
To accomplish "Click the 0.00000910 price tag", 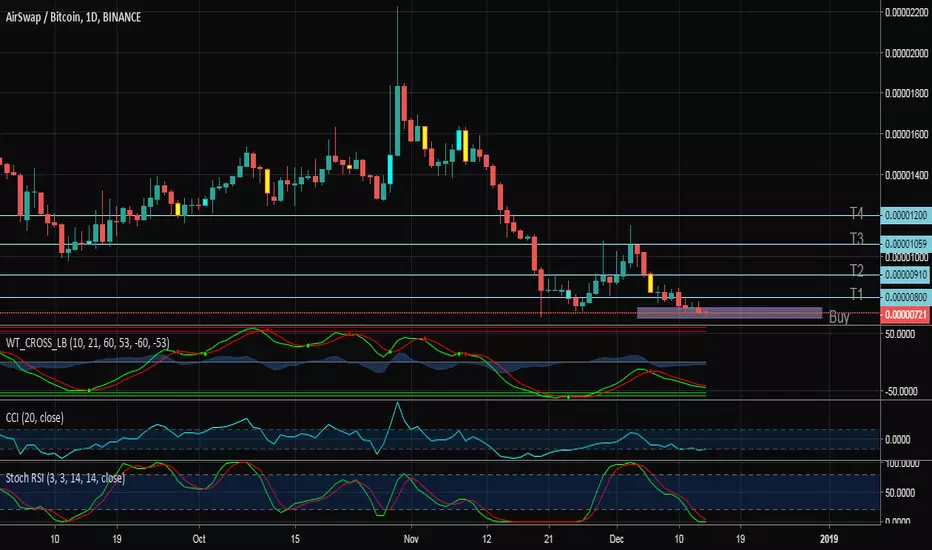I will (x=905, y=275).
